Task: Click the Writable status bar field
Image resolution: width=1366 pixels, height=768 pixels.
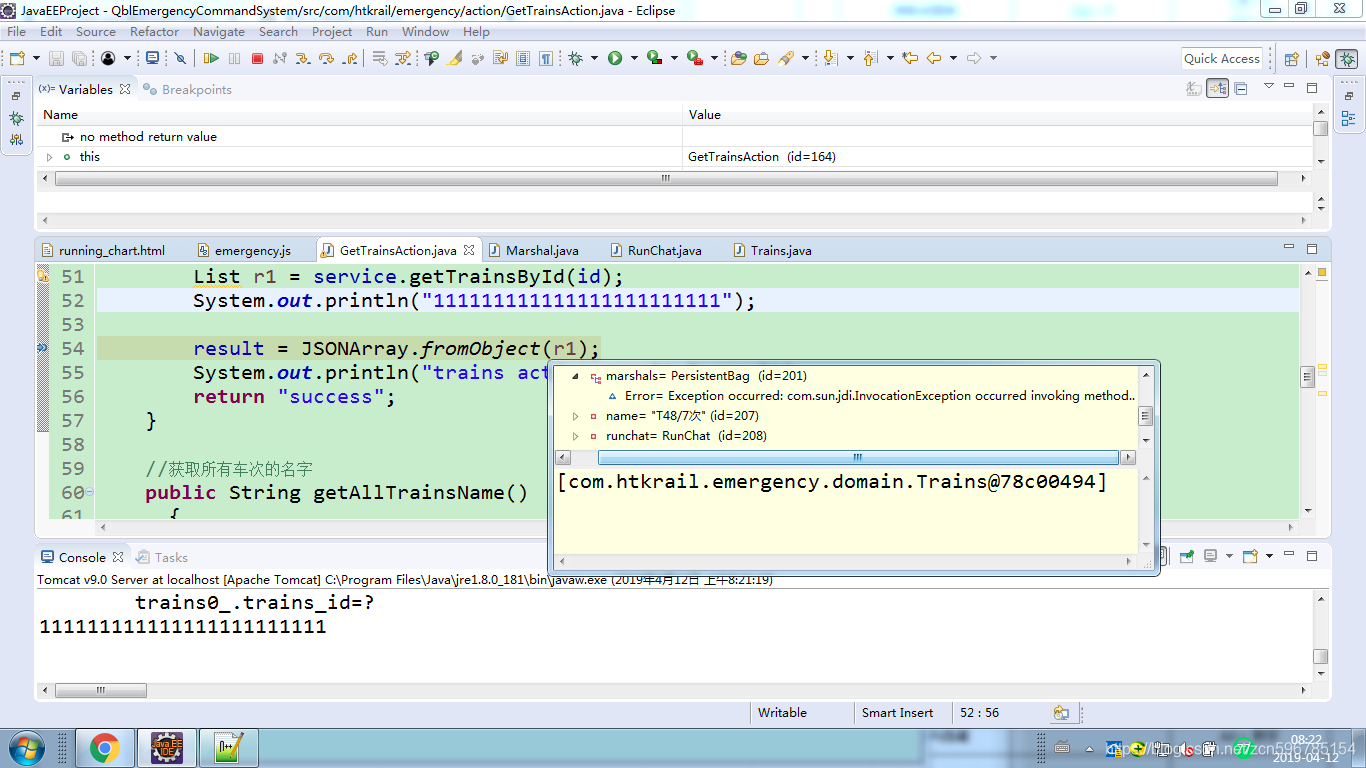Action: coord(782,713)
